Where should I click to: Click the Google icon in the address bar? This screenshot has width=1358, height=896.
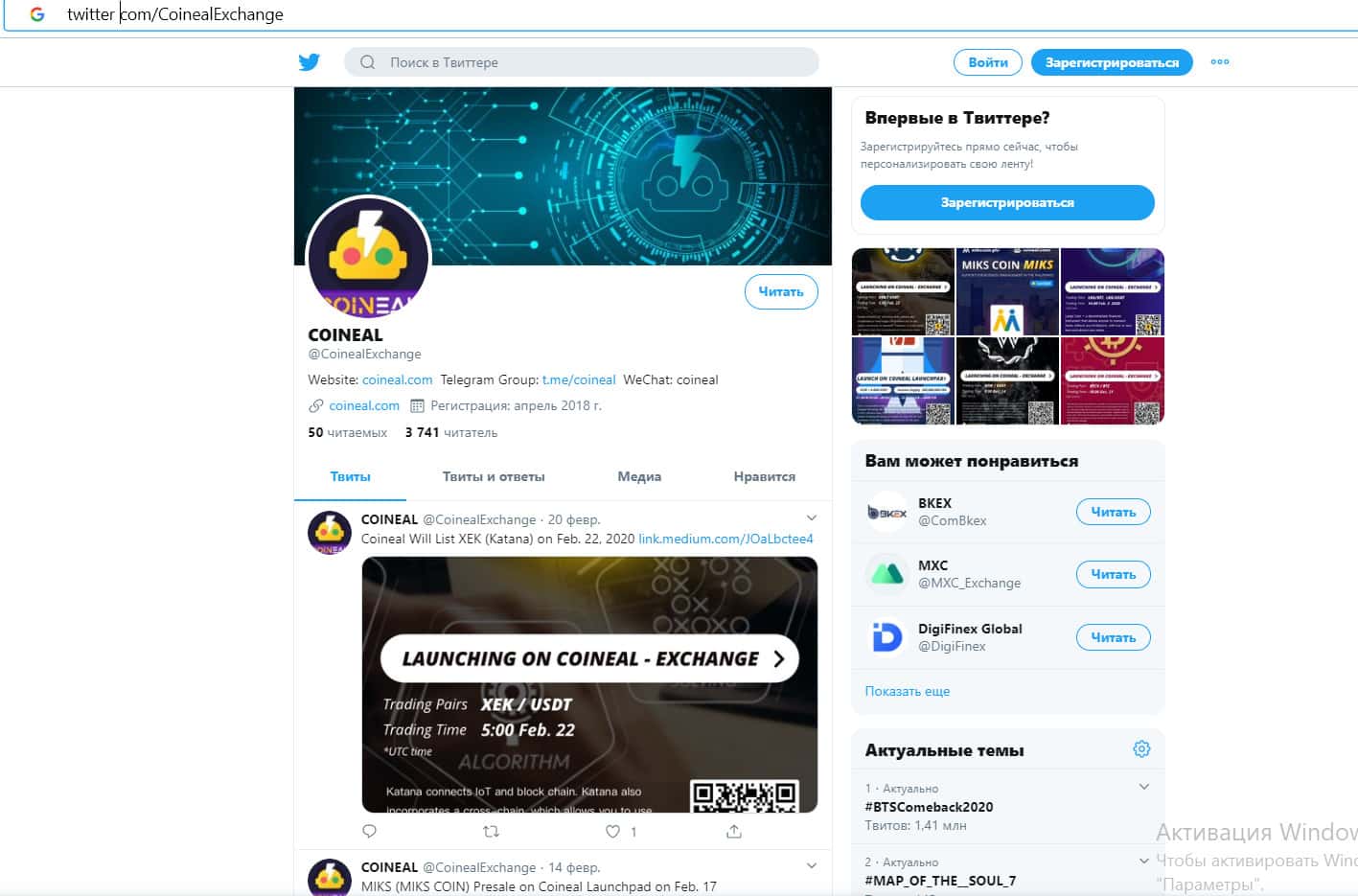coord(37,14)
